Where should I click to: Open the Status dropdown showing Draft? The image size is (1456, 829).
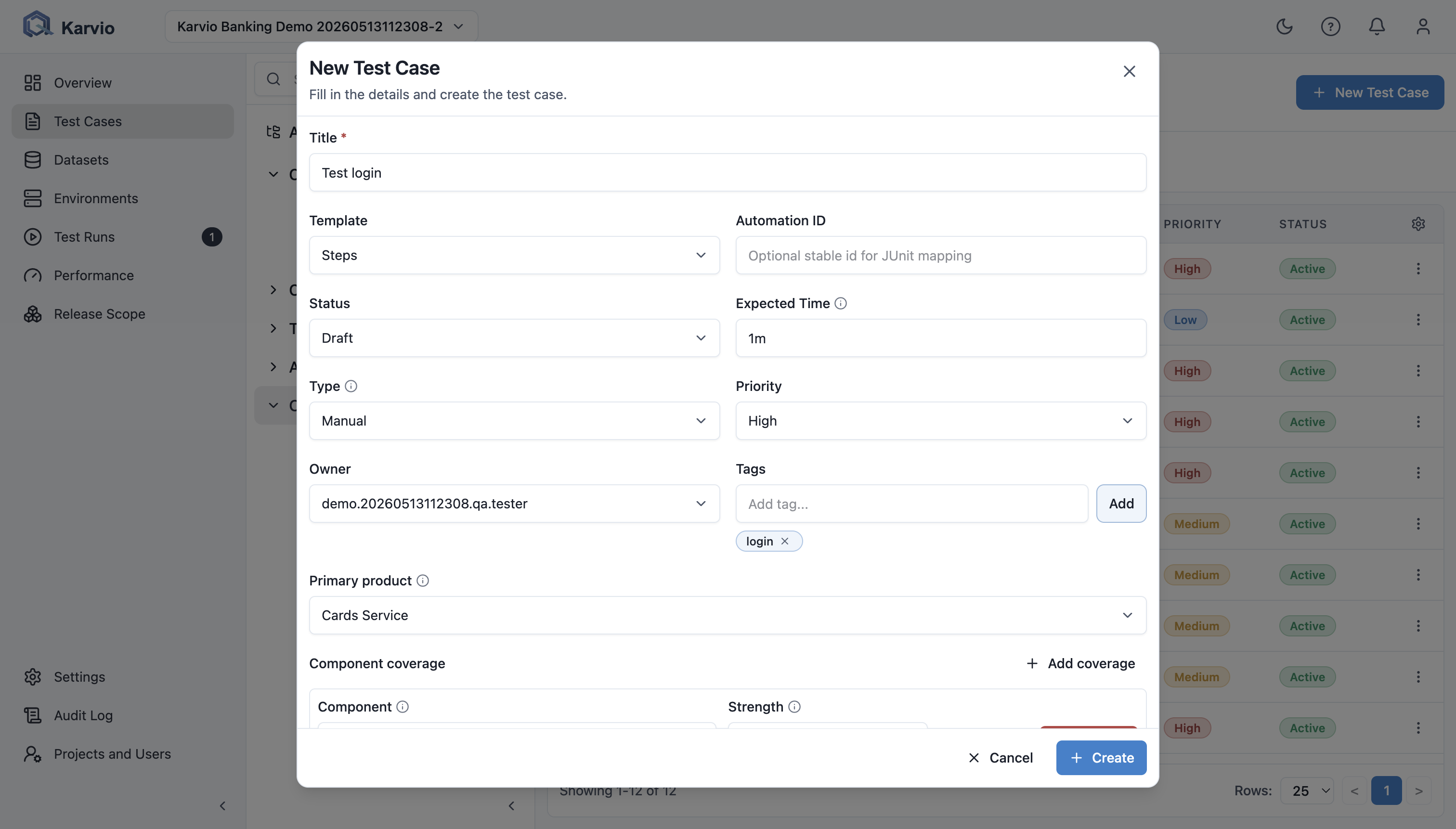(514, 338)
